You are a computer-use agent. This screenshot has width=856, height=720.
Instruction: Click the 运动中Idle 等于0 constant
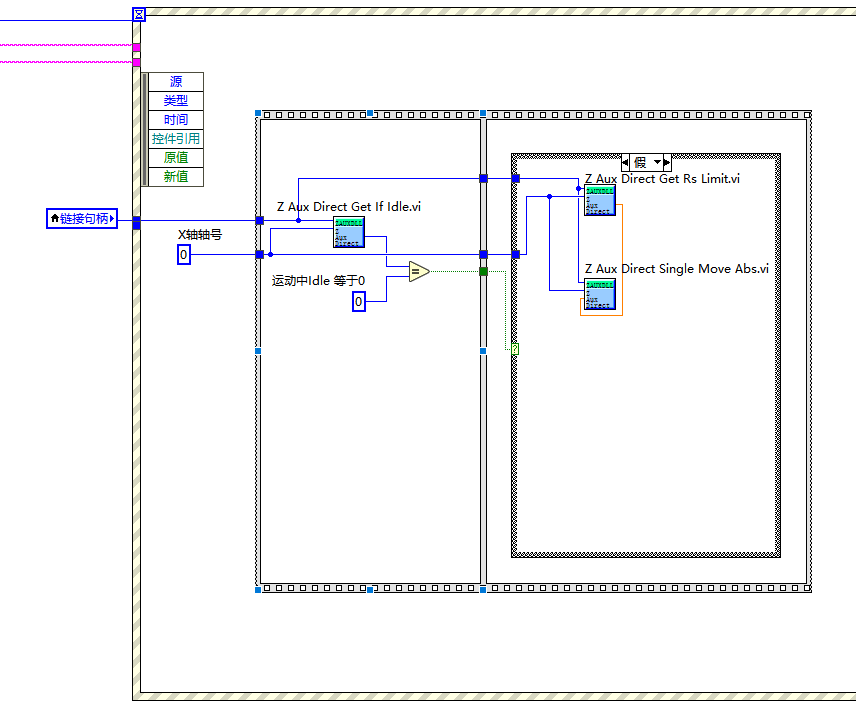tap(358, 301)
